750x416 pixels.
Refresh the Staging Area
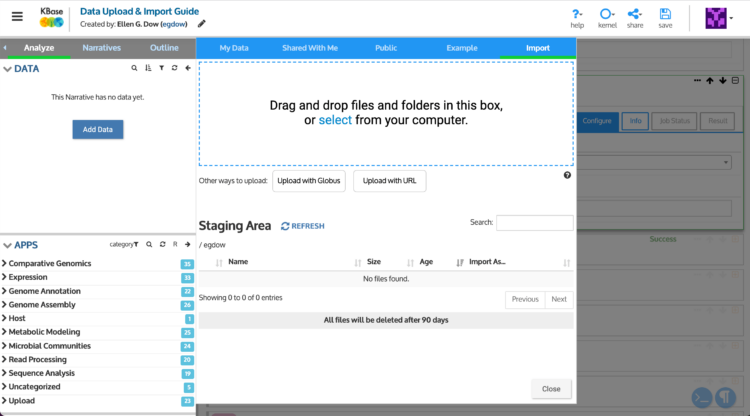click(x=302, y=226)
